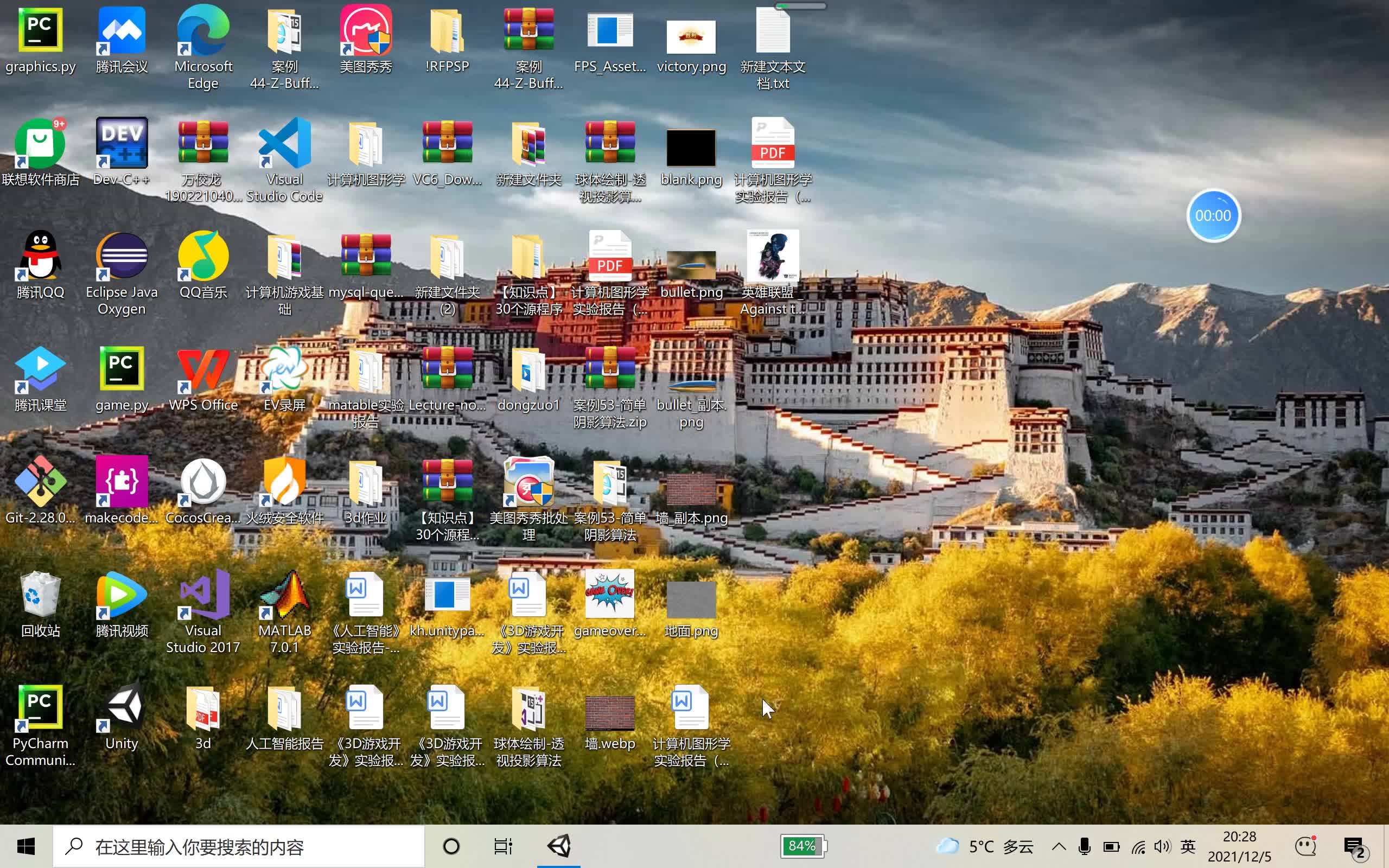Viewport: 1389px width, 868px height.
Task: Click the 00:00 recording timer bubble
Action: coord(1213,216)
